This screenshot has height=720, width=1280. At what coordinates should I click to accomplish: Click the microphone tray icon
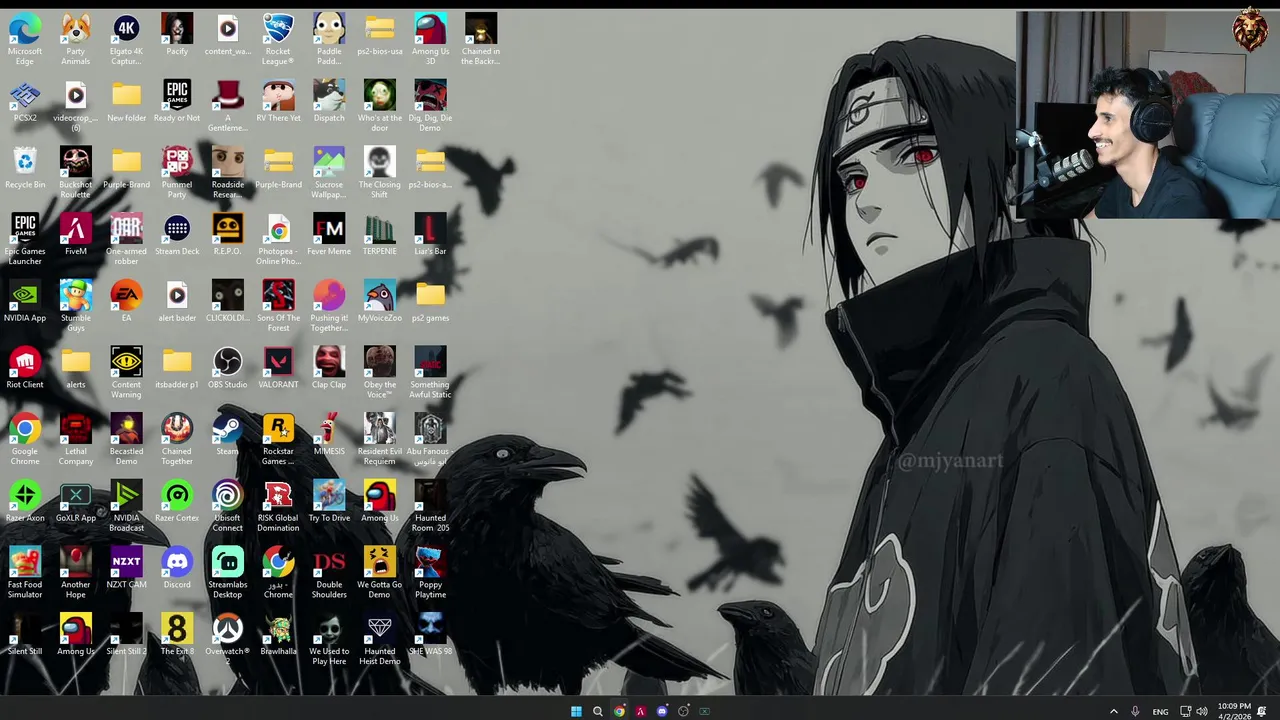(1135, 711)
